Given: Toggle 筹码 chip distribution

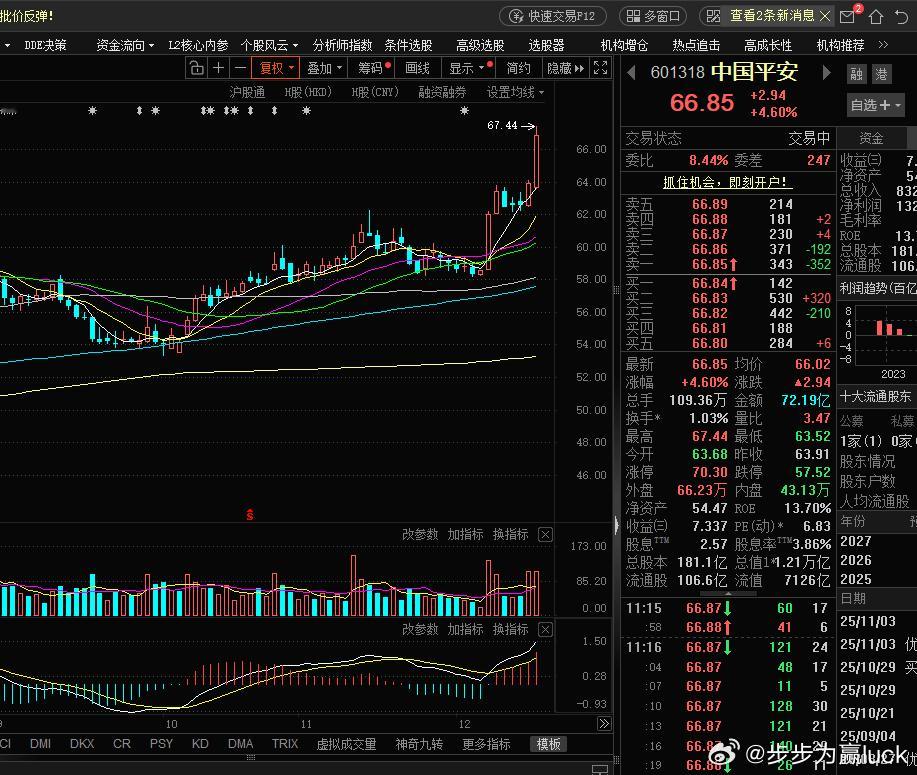Looking at the screenshot, I should point(374,68).
